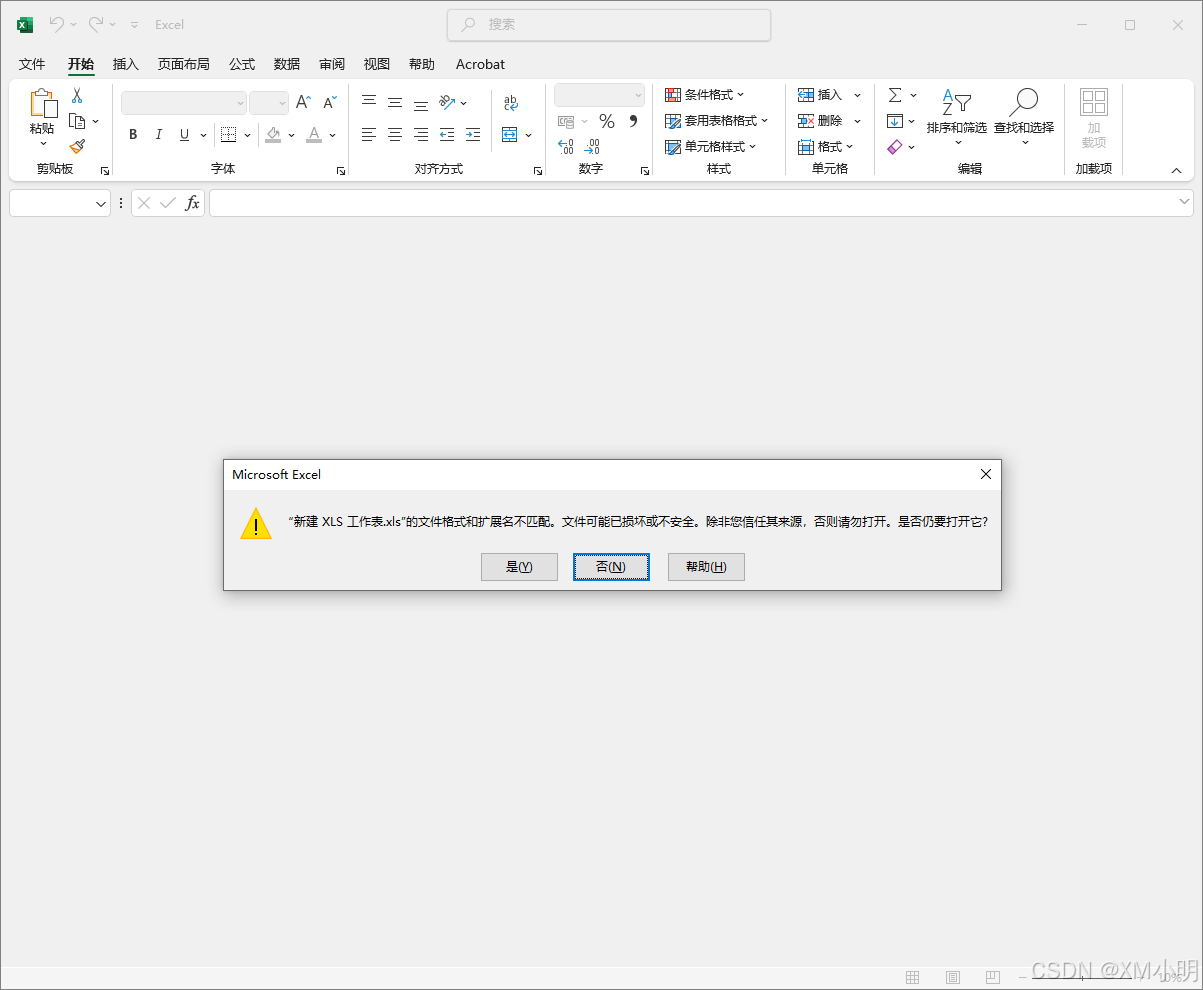Expand the formula bar chevron

pos(1184,203)
